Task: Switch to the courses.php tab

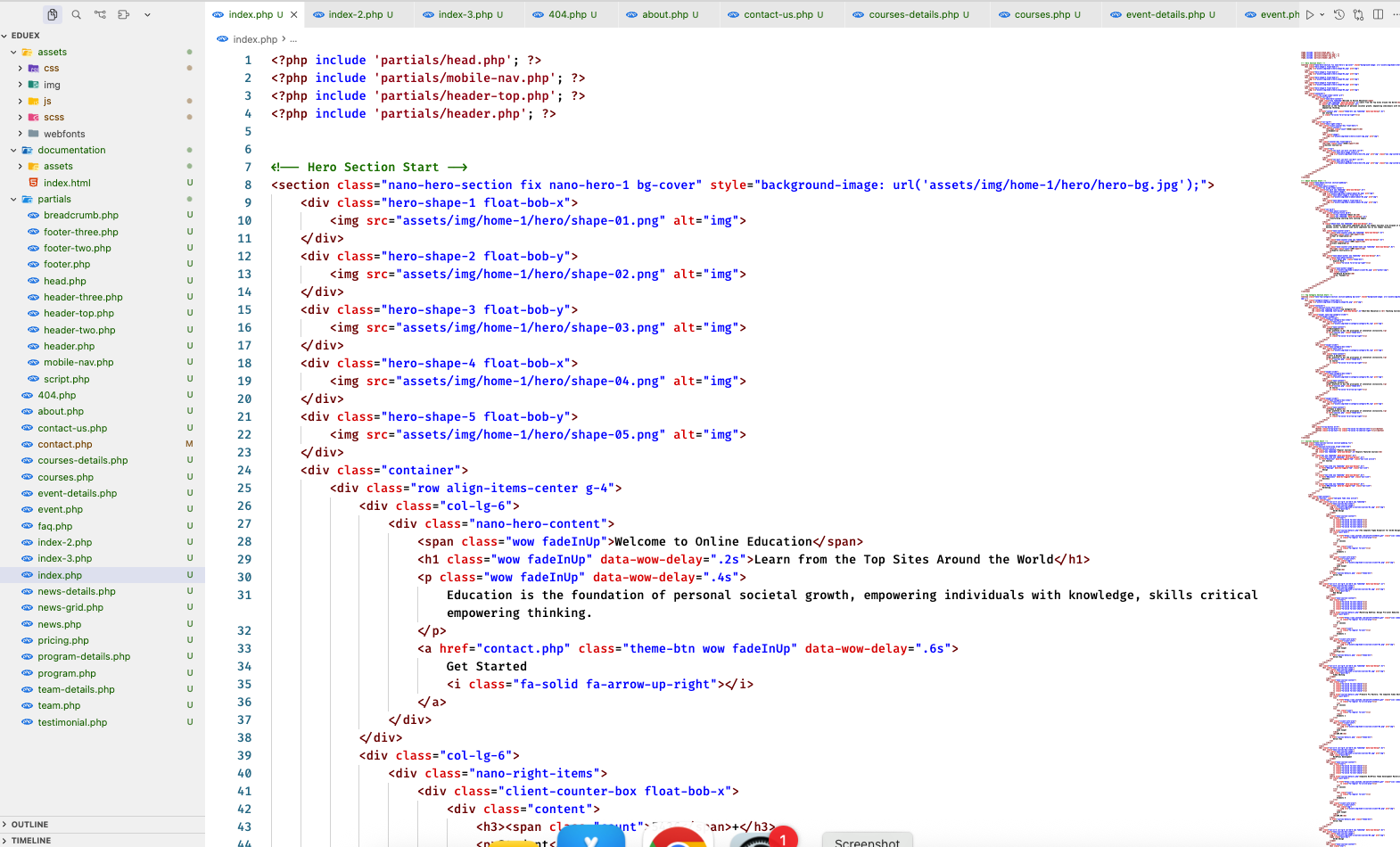Action: click(1041, 14)
